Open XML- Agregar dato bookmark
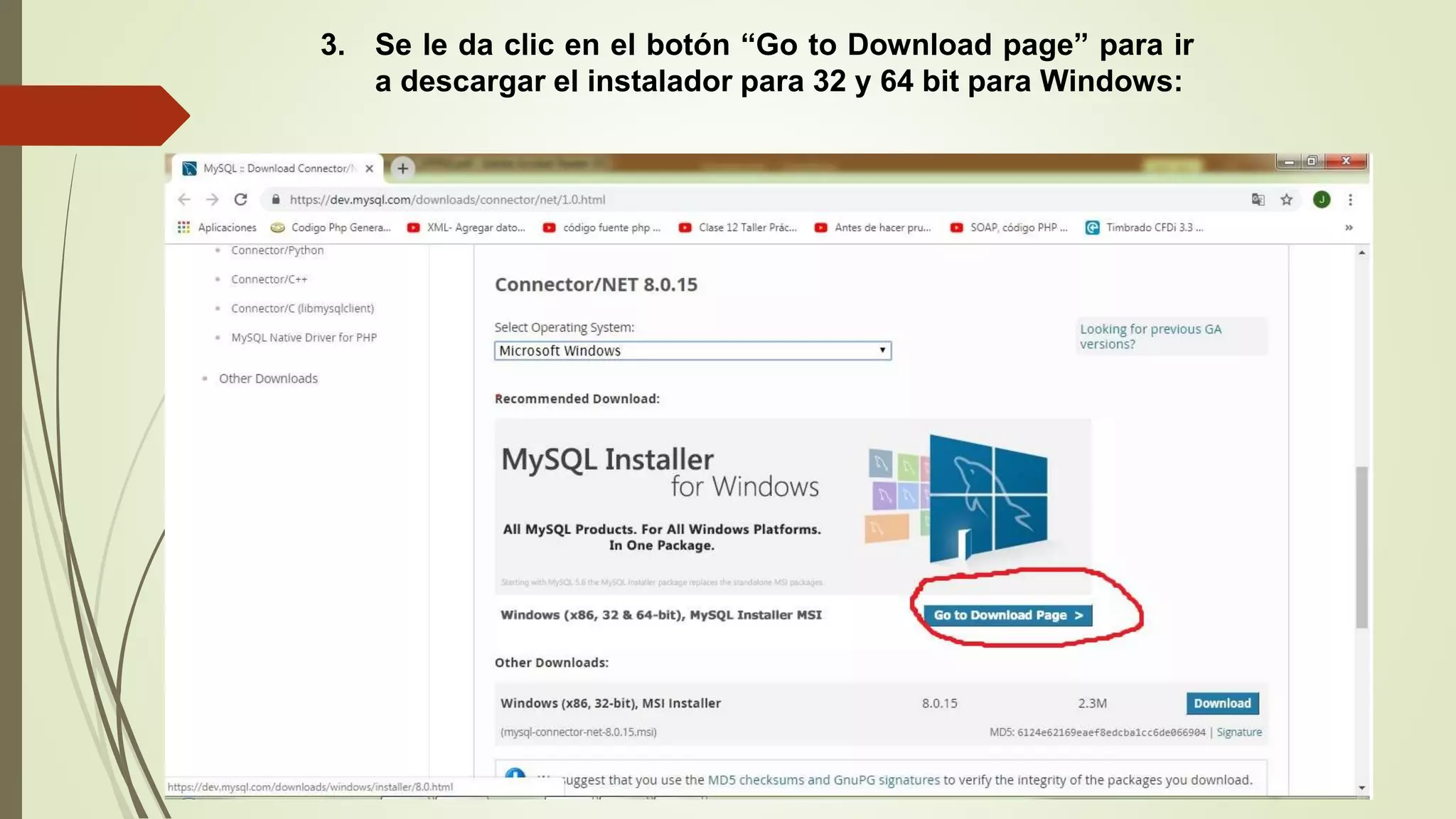This screenshot has height=819, width=1456. coord(466,227)
